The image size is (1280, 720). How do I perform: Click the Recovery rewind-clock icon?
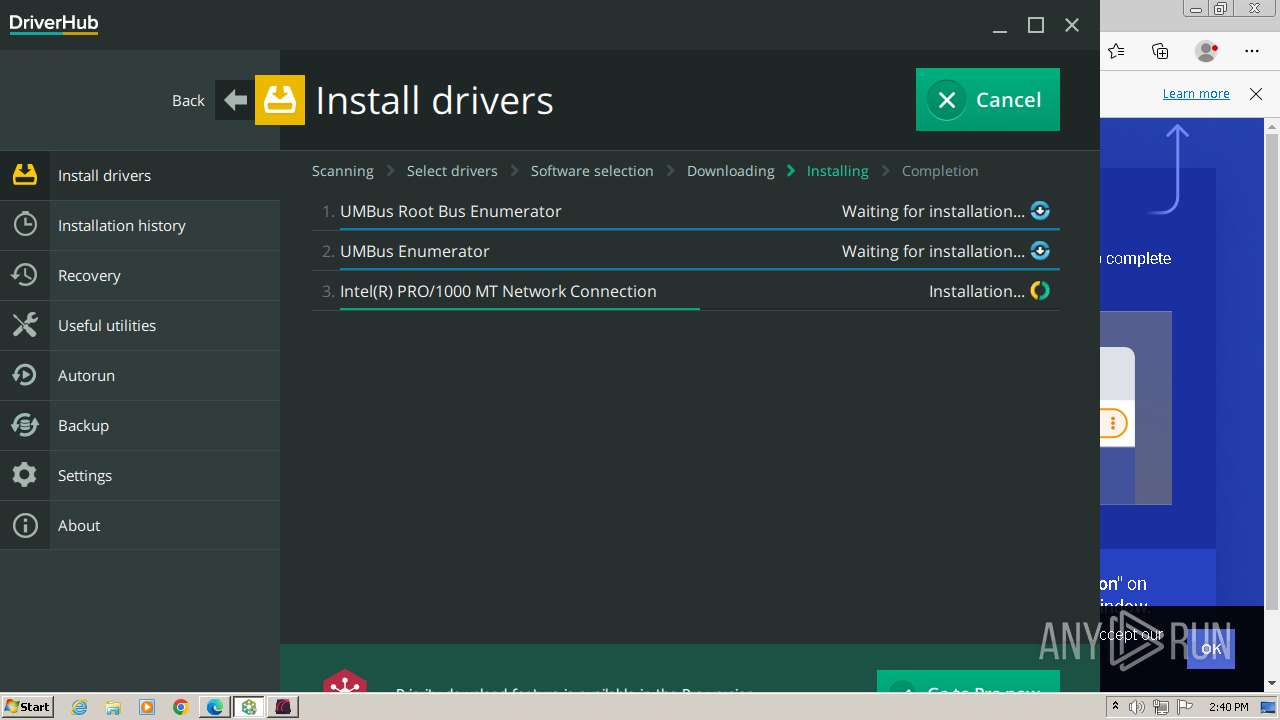(25, 275)
